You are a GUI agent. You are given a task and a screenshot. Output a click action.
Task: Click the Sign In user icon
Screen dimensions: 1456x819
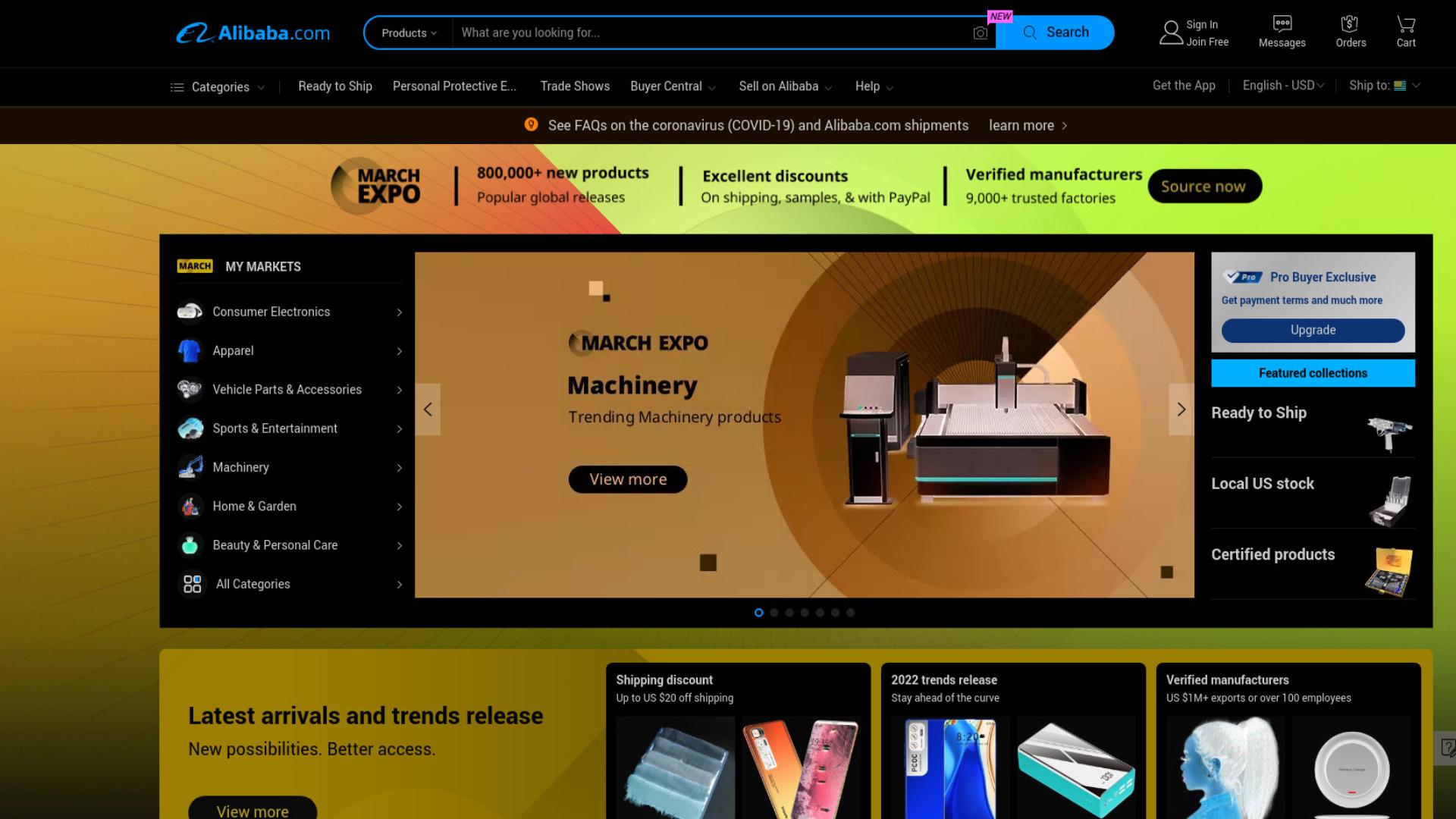1171,33
